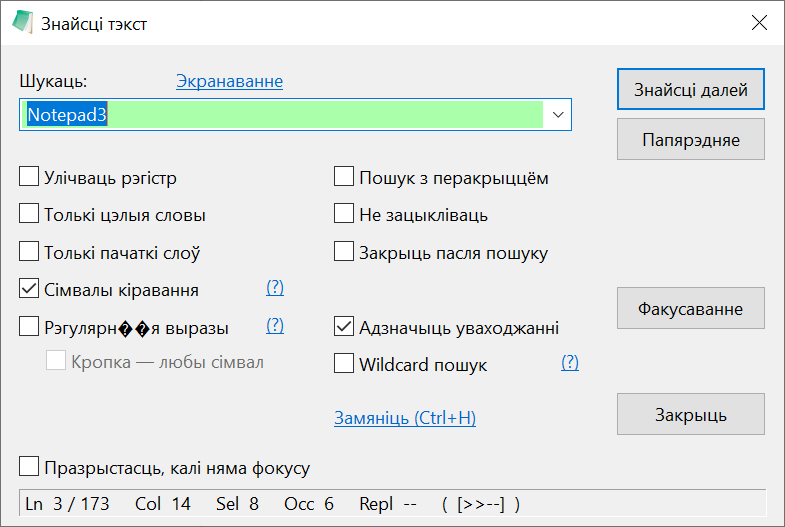The width and height of the screenshot is (785, 527).
Task: Enable the Толькі цэлыя словы checkbox
Action: pyautogui.click(x=29, y=214)
